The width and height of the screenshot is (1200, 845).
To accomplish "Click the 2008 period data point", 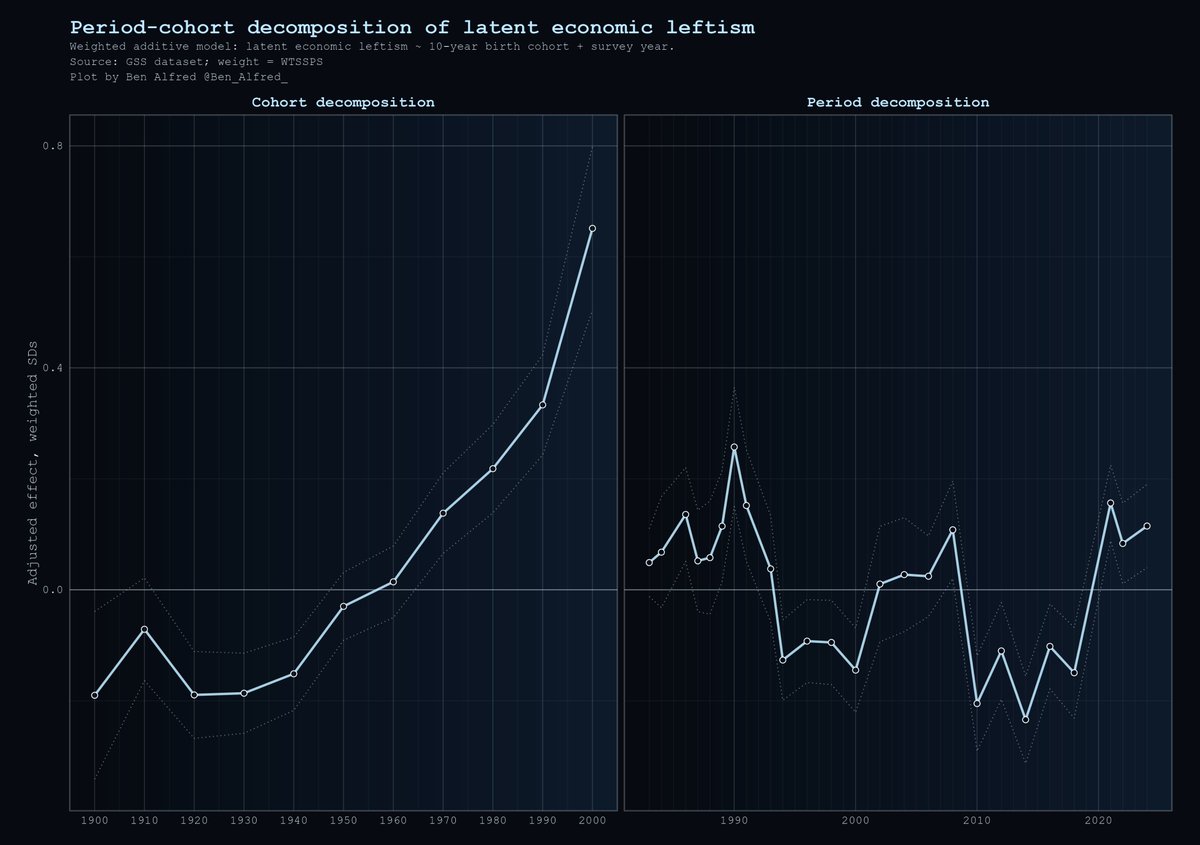I will click(x=953, y=530).
